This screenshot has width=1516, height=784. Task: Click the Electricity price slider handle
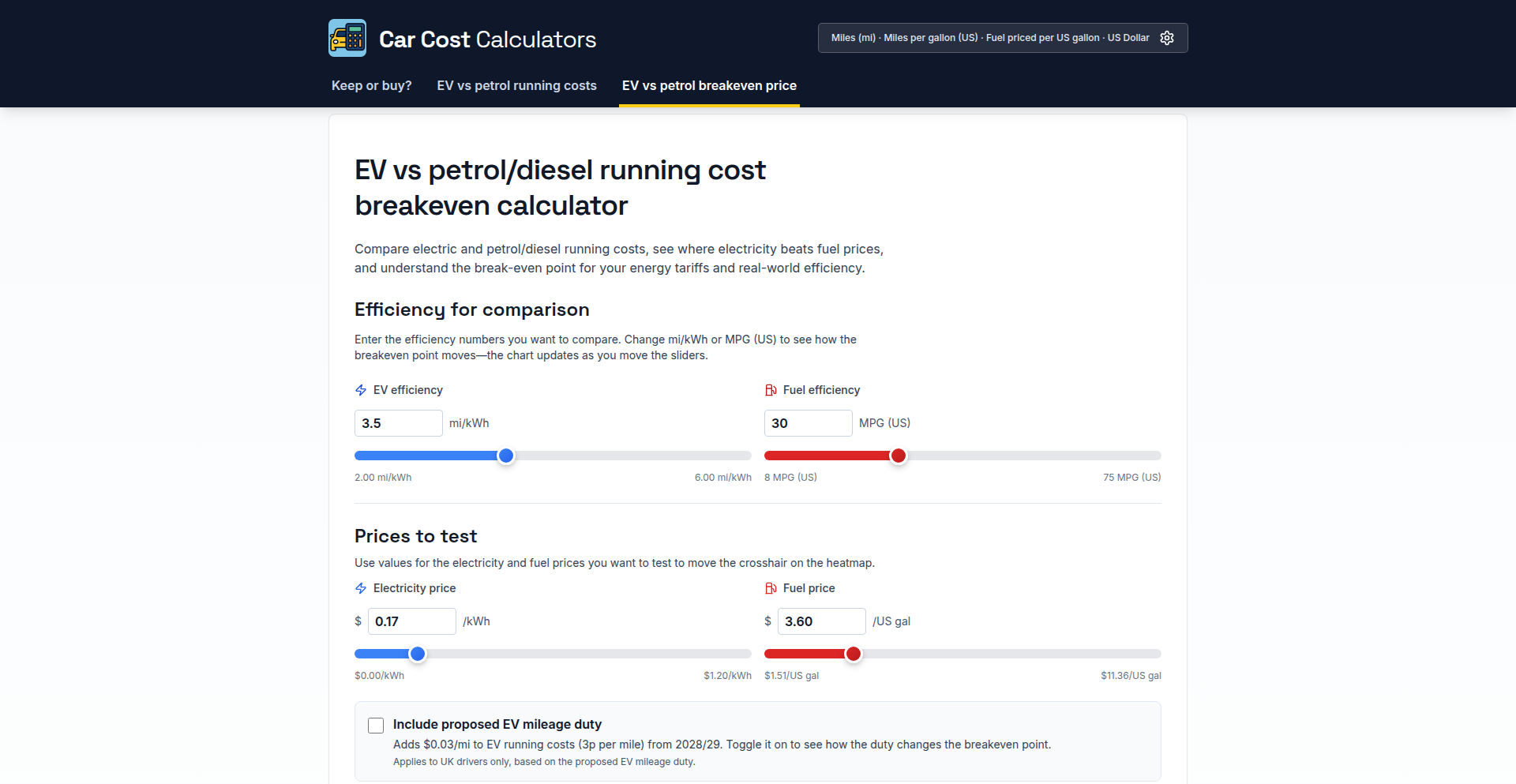[x=418, y=654]
